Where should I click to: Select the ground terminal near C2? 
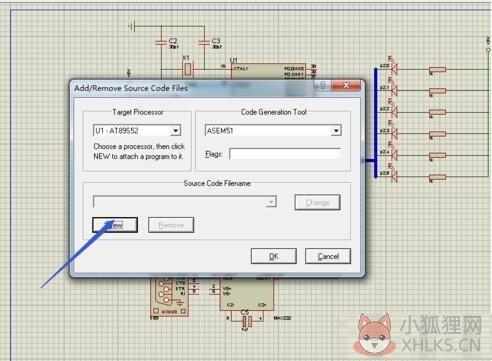point(132,26)
